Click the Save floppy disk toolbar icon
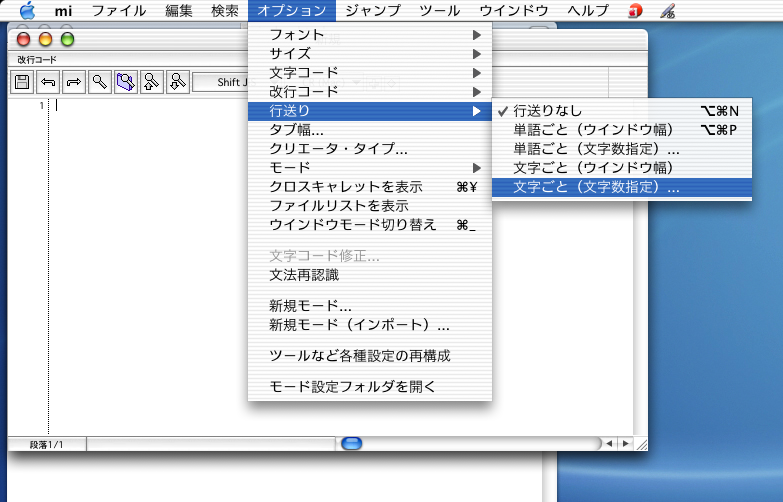Screen dimensions: 783x502 point(21,81)
